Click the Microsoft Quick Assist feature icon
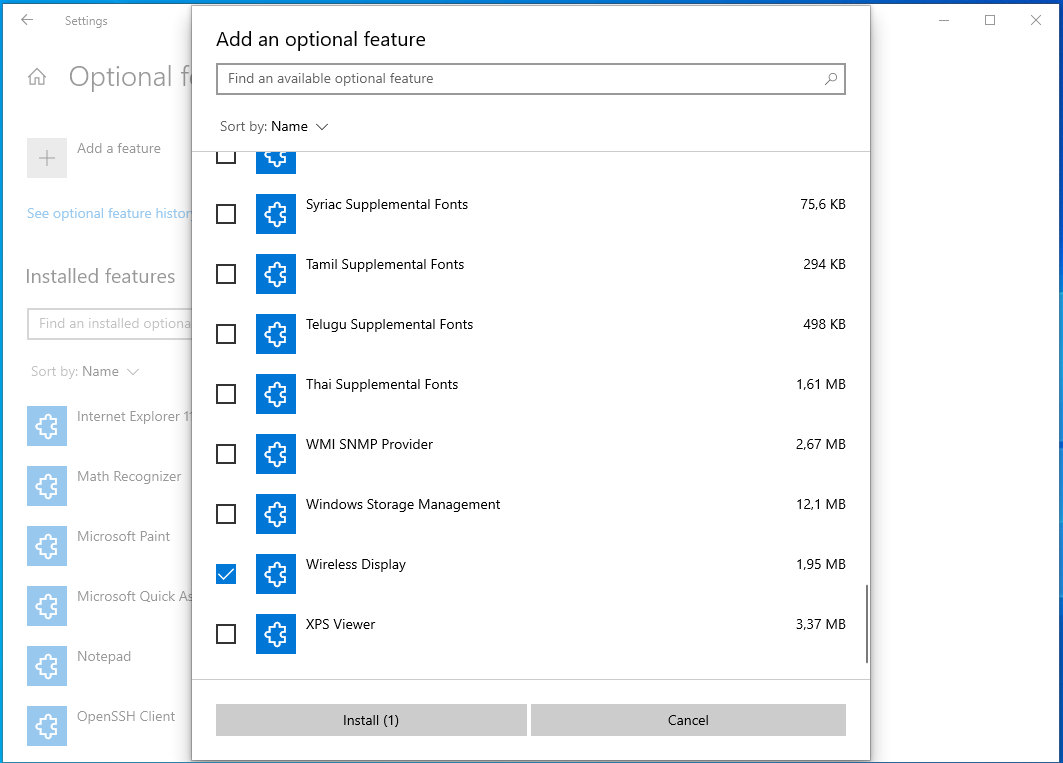The height and width of the screenshot is (763, 1063). pyautogui.click(x=47, y=606)
